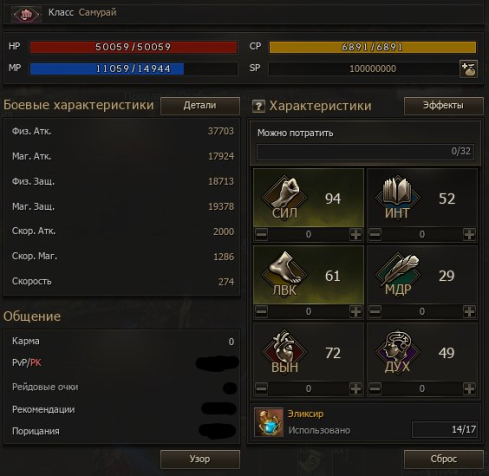
Task: Increase МДР with the plus button
Action: click(x=469, y=311)
